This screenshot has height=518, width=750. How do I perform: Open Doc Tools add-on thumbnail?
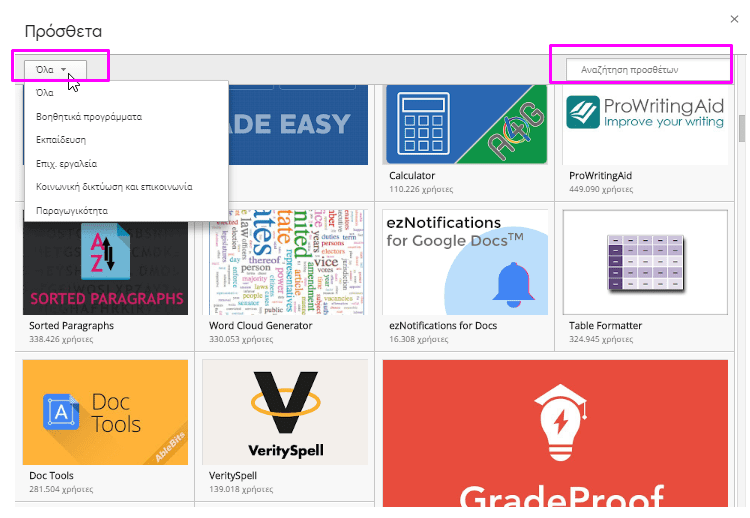click(x=105, y=412)
